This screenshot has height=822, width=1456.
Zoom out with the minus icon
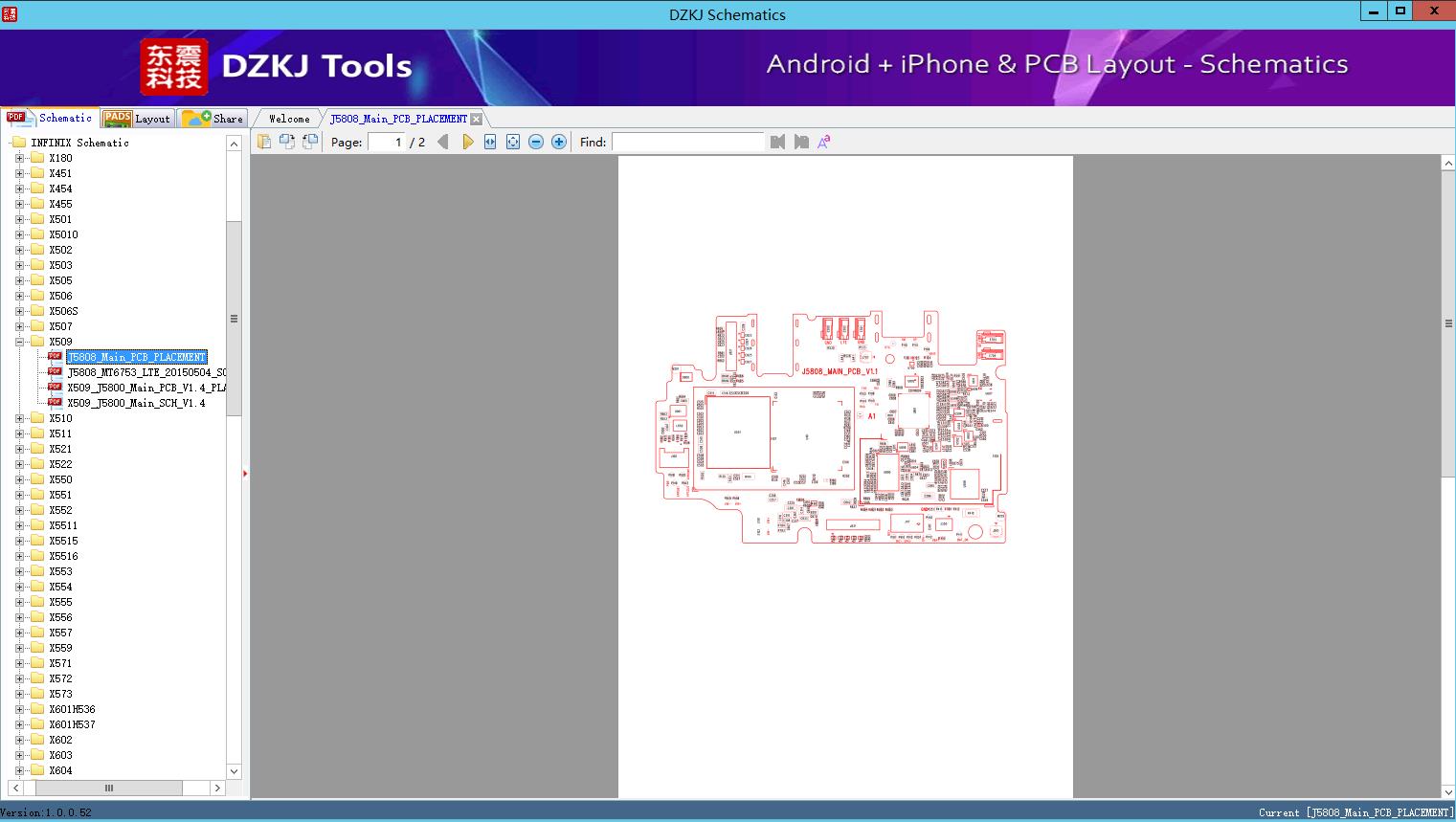click(x=536, y=142)
